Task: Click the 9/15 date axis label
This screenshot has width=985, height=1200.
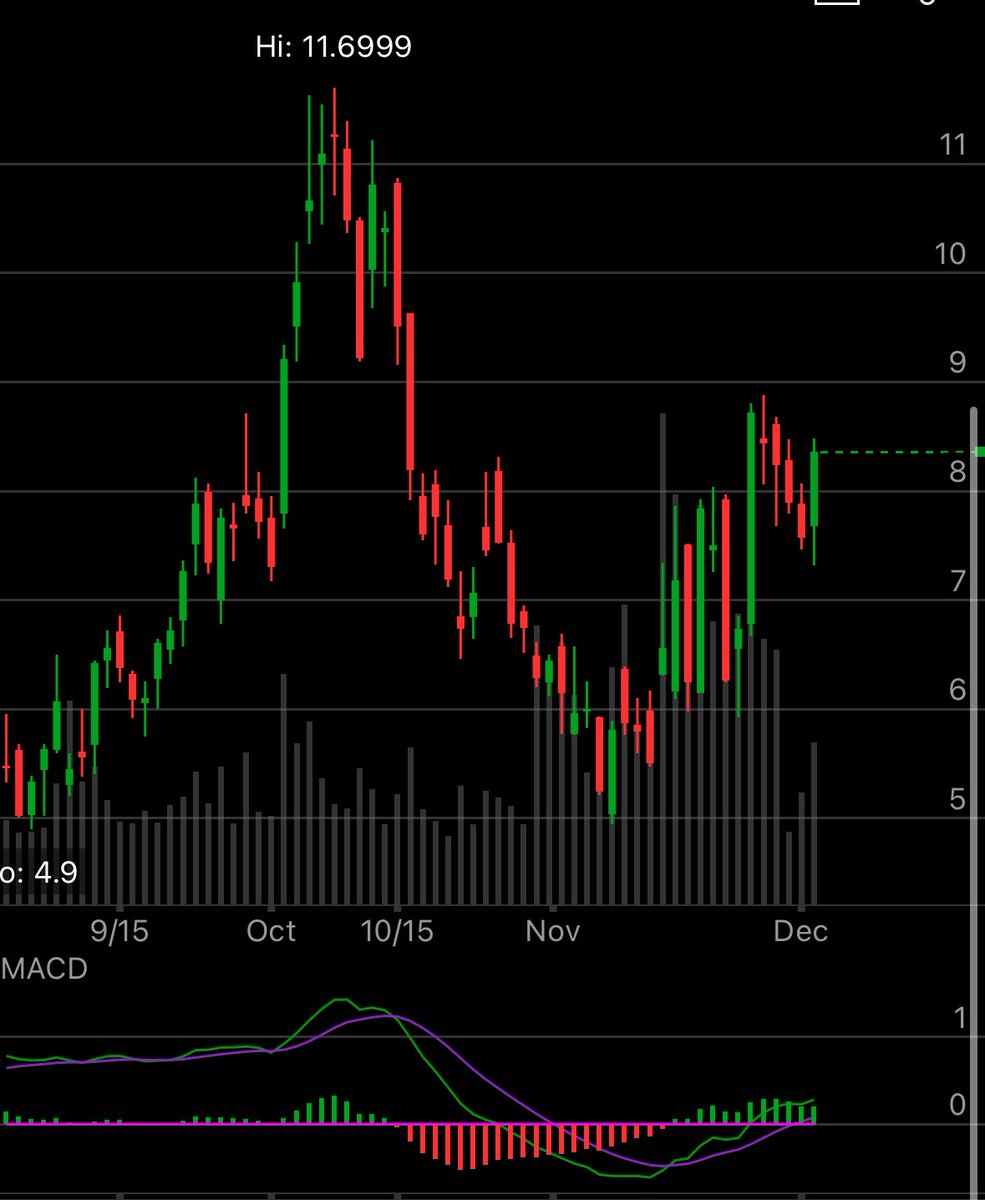Action: coord(119,931)
